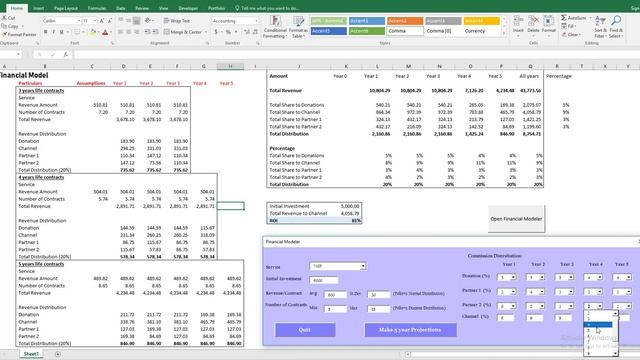Click the Copy icon in Clipboard group
Screen dimensions: 640x360
pos(4,26)
